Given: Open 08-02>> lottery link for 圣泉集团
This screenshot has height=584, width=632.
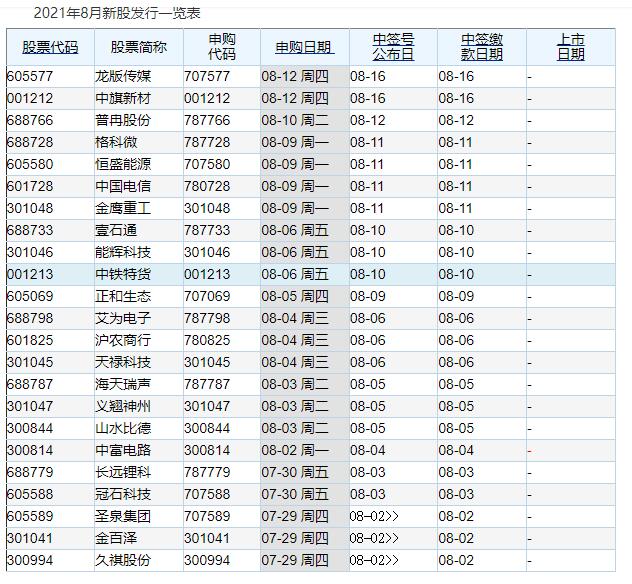Looking at the screenshot, I should 374,516.
